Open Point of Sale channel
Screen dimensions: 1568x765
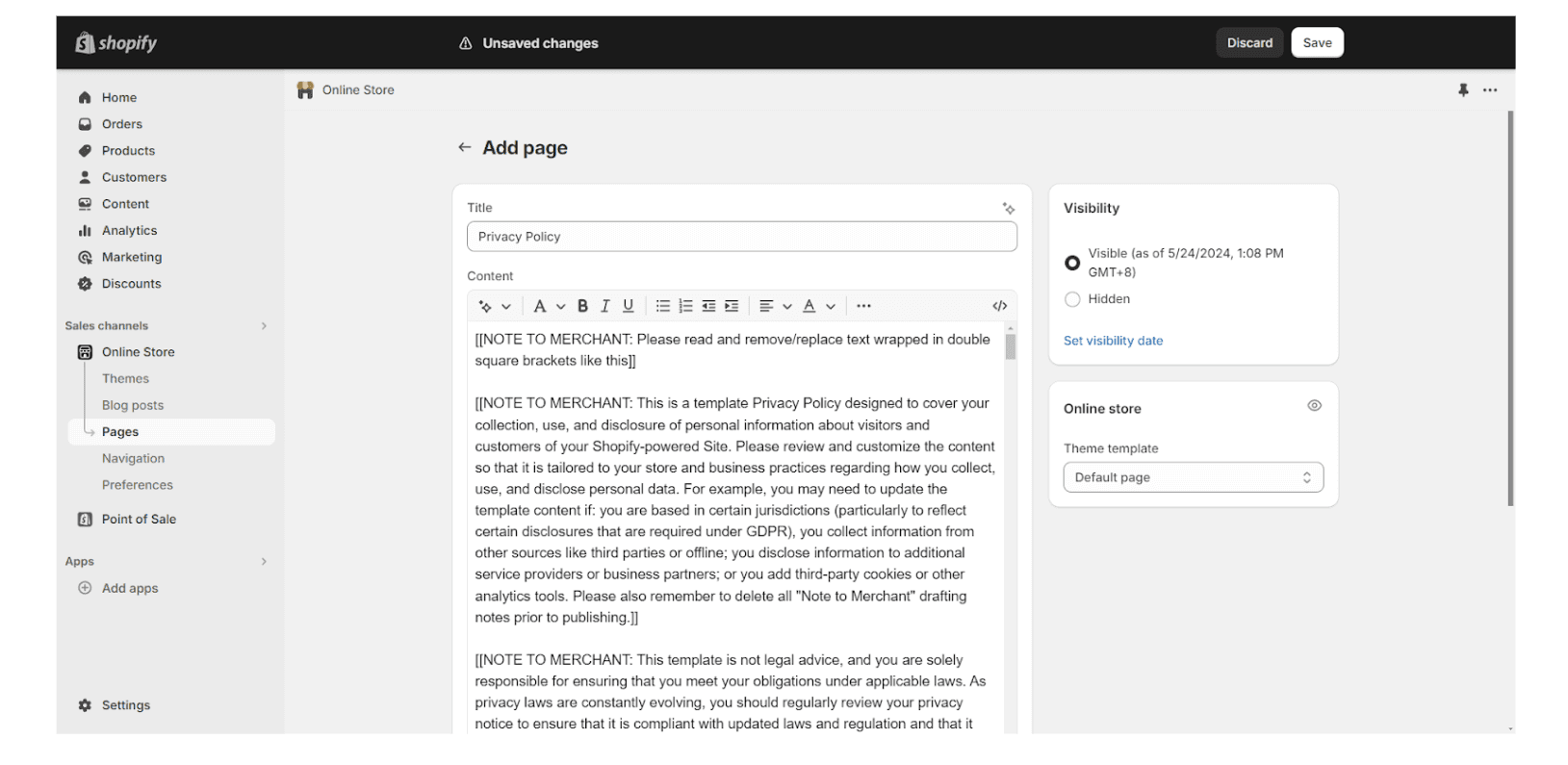(139, 520)
